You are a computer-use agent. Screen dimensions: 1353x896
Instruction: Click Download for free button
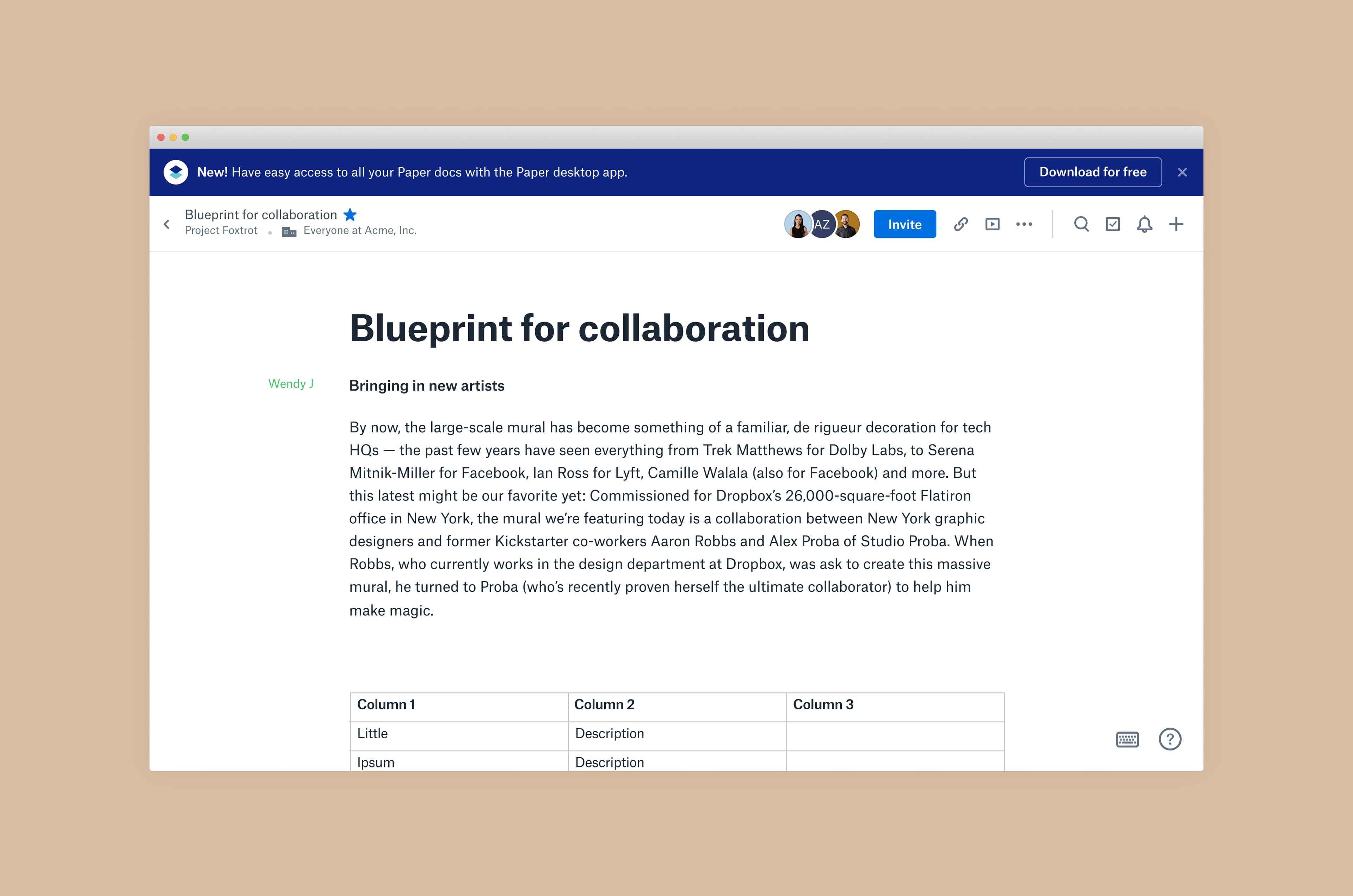pyautogui.click(x=1092, y=172)
